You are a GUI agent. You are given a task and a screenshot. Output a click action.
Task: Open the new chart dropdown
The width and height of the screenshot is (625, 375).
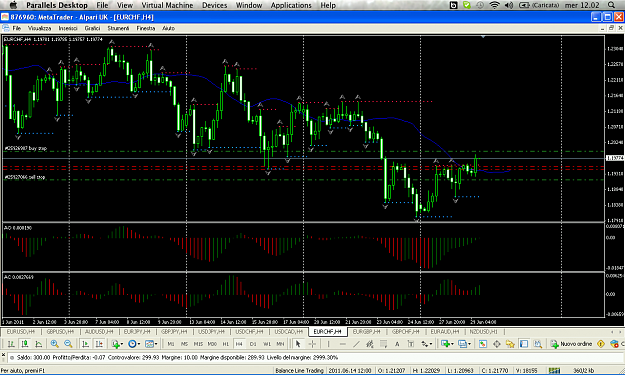click(448, 344)
